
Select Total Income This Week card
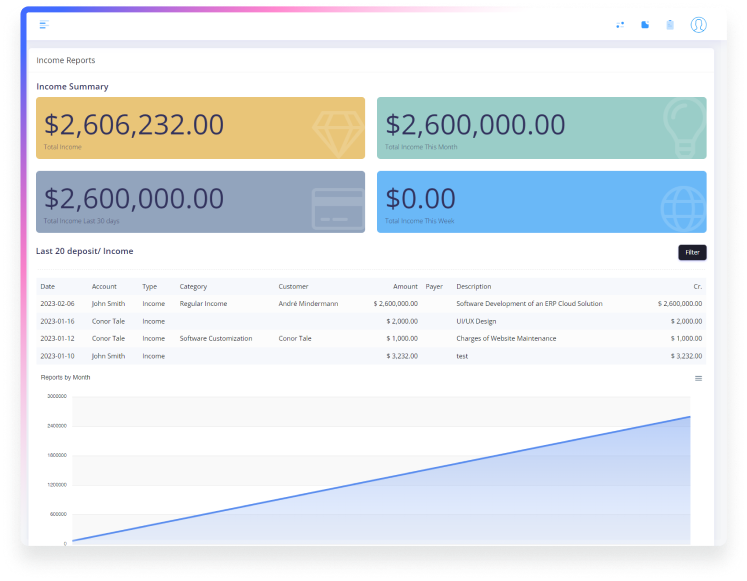pyautogui.click(x=541, y=202)
